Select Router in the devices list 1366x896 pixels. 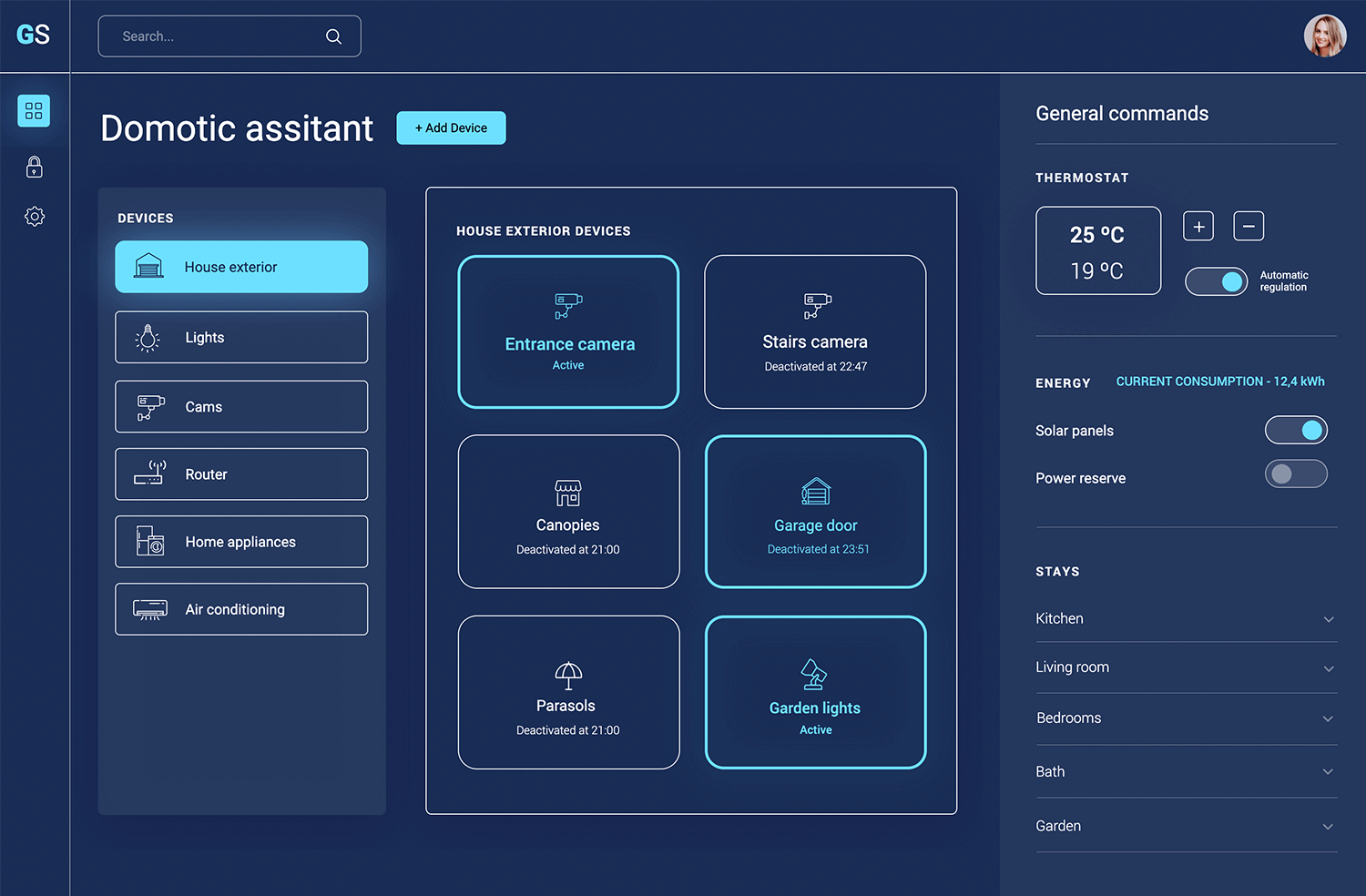[241, 473]
